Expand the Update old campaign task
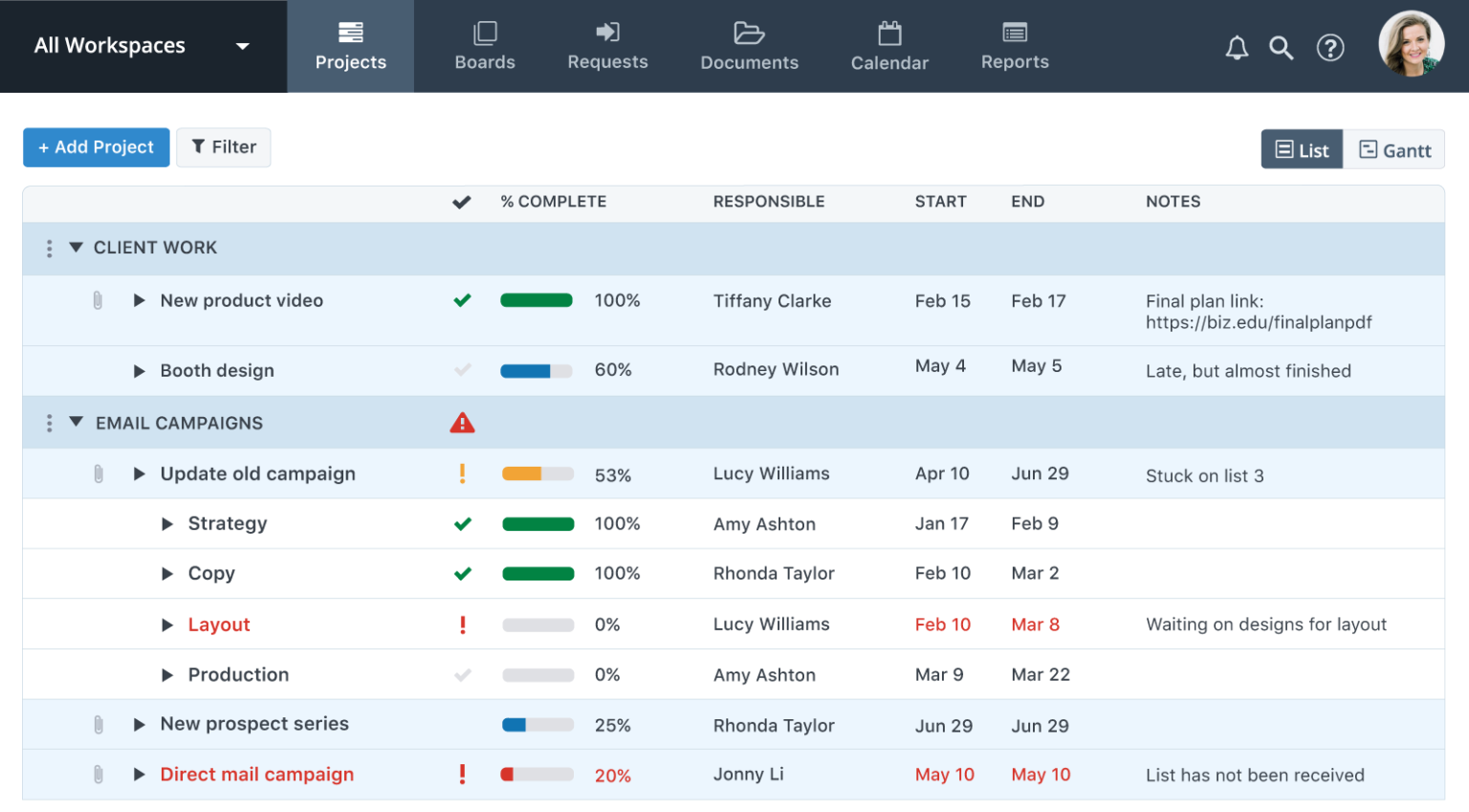 click(139, 472)
